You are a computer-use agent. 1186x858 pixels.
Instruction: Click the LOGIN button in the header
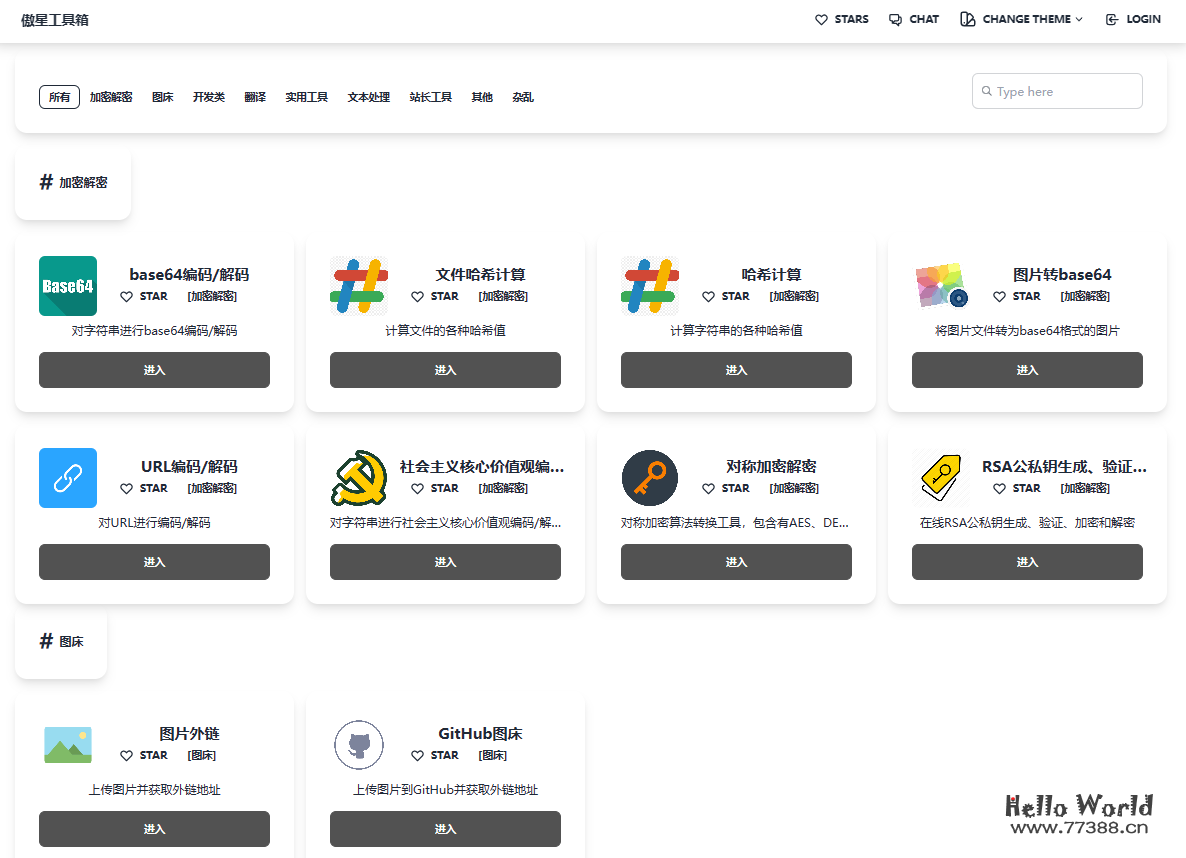click(1132, 18)
